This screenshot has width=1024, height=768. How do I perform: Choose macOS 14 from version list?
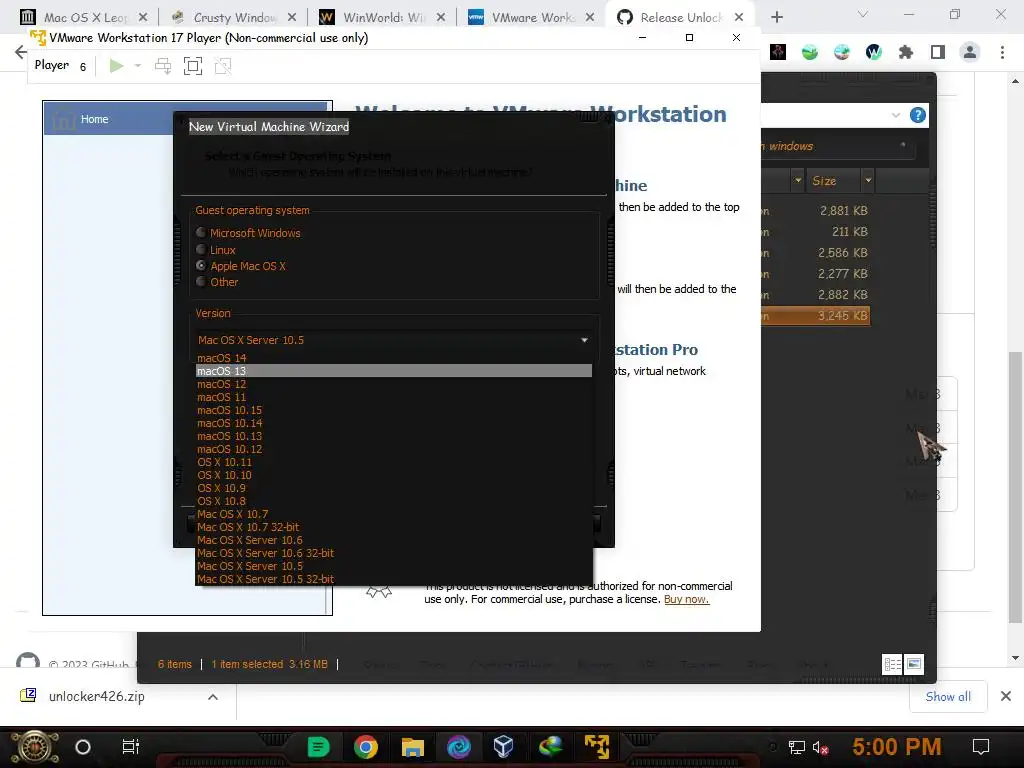coord(394,358)
